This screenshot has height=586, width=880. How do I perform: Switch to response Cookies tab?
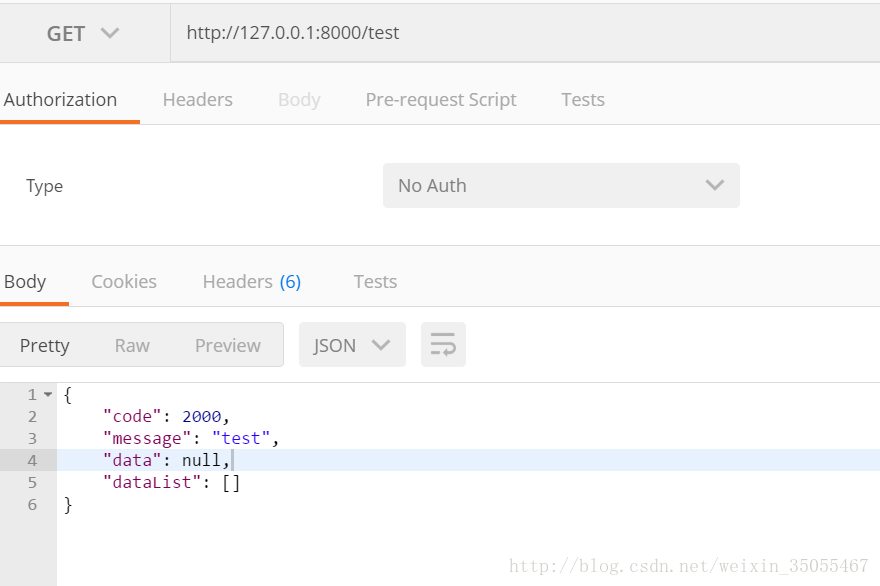(x=124, y=282)
